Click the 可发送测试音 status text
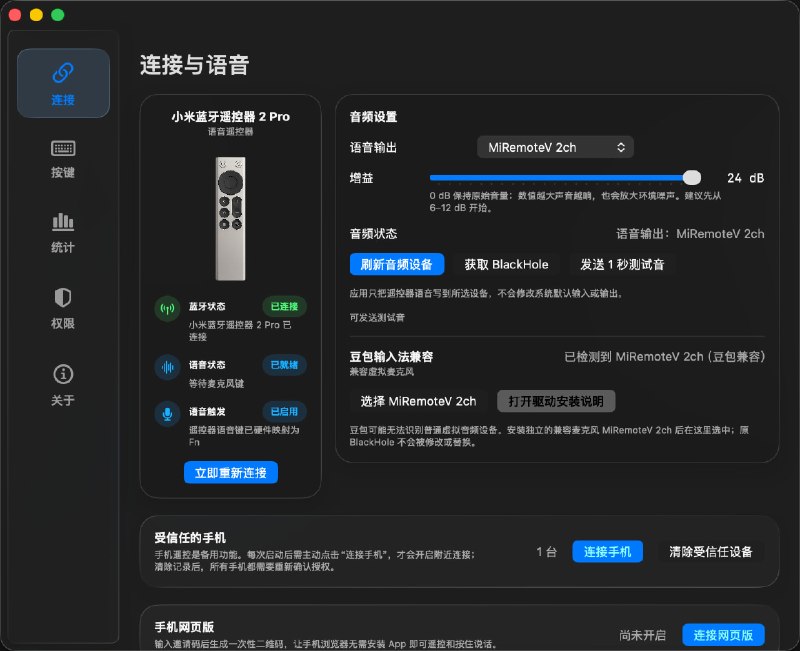 click(x=377, y=317)
